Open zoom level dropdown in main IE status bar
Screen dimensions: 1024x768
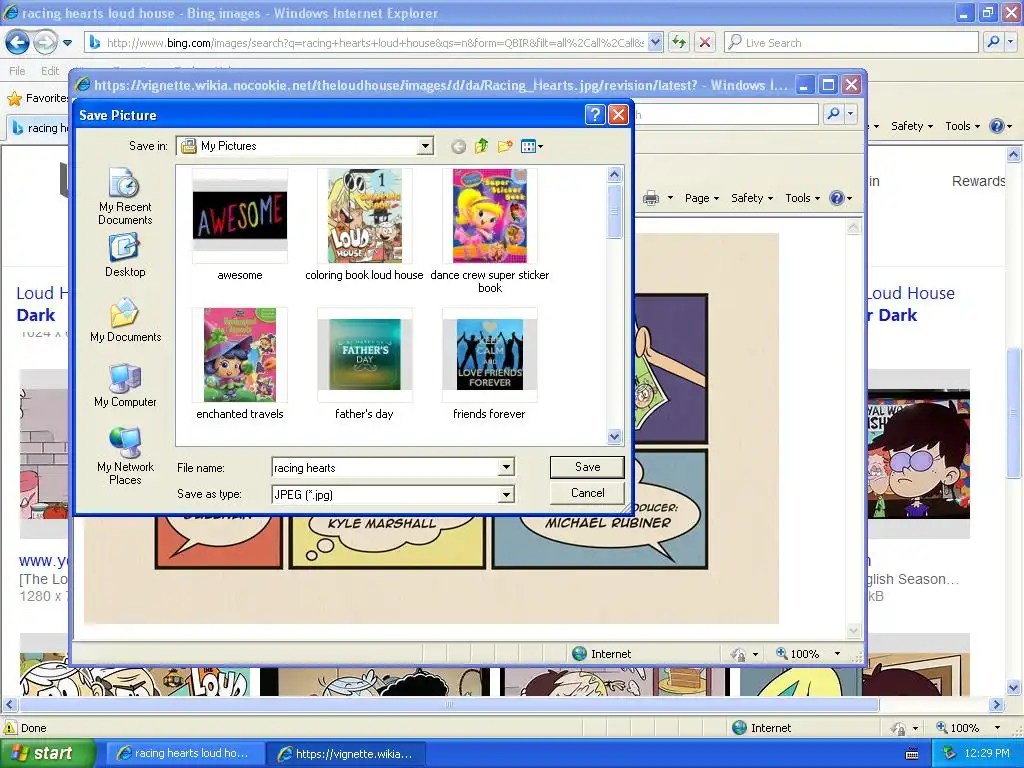[x=997, y=728]
